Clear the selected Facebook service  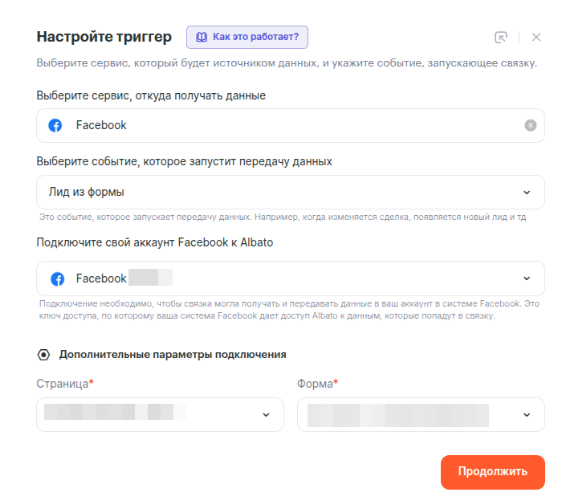click(x=530, y=125)
